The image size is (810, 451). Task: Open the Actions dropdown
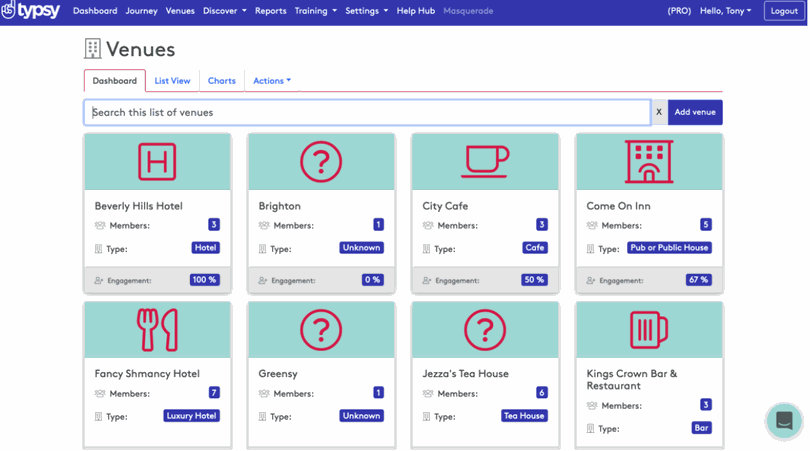click(x=272, y=81)
